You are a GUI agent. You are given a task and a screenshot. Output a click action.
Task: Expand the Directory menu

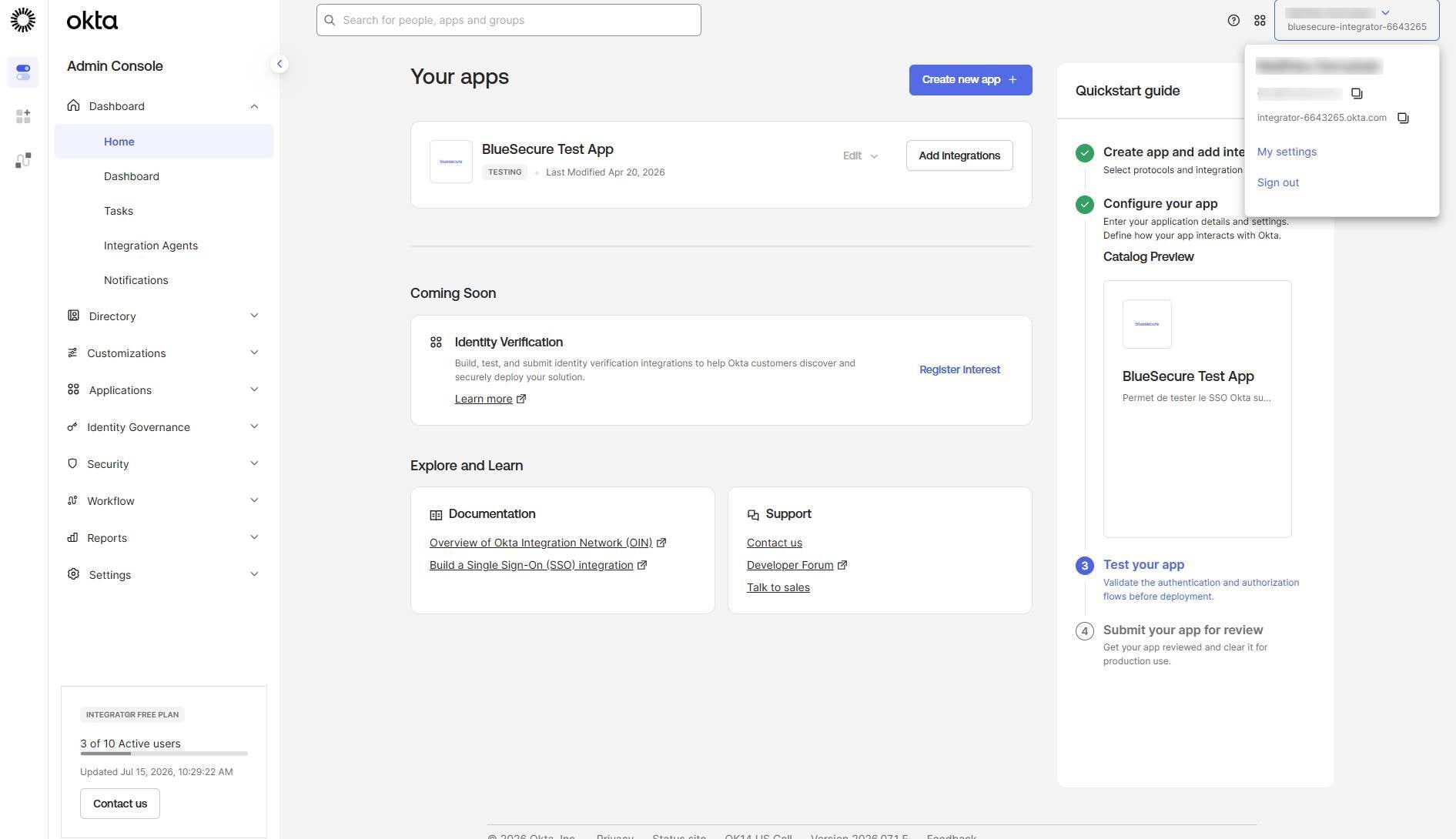click(254, 316)
